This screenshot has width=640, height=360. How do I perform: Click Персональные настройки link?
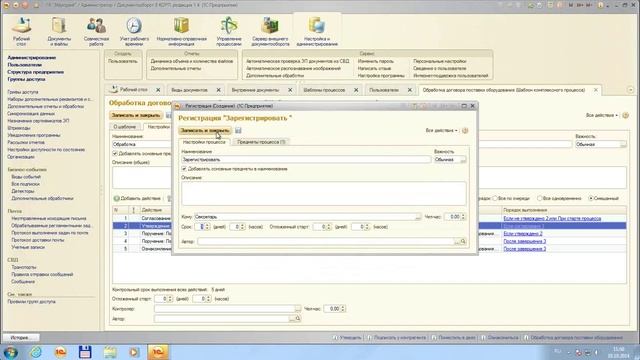click(x=440, y=61)
